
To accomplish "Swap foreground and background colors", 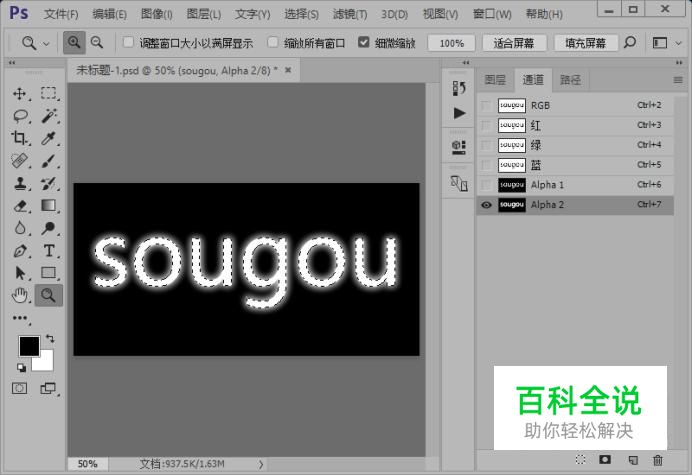I will click(50, 339).
